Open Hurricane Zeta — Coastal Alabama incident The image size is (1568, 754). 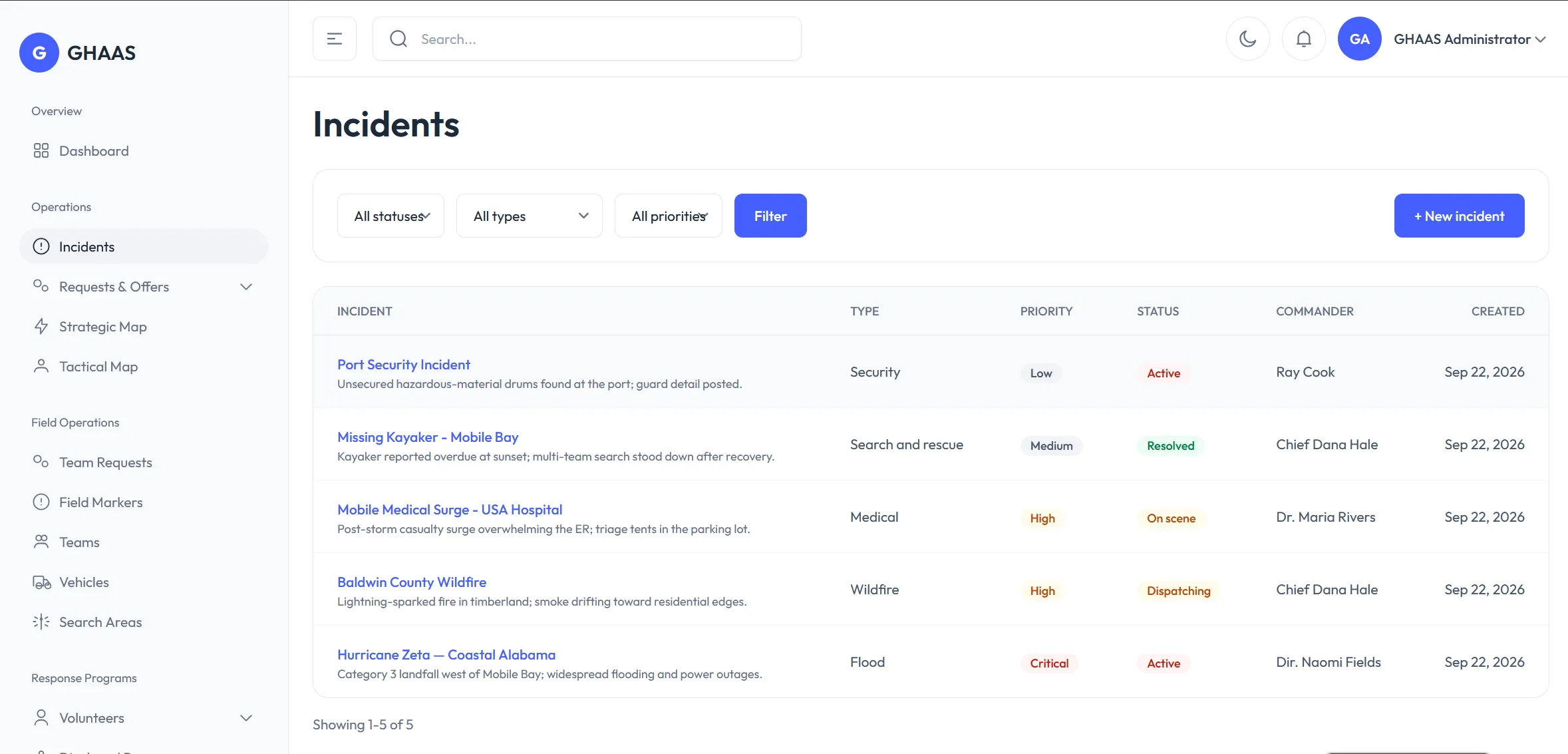point(446,655)
